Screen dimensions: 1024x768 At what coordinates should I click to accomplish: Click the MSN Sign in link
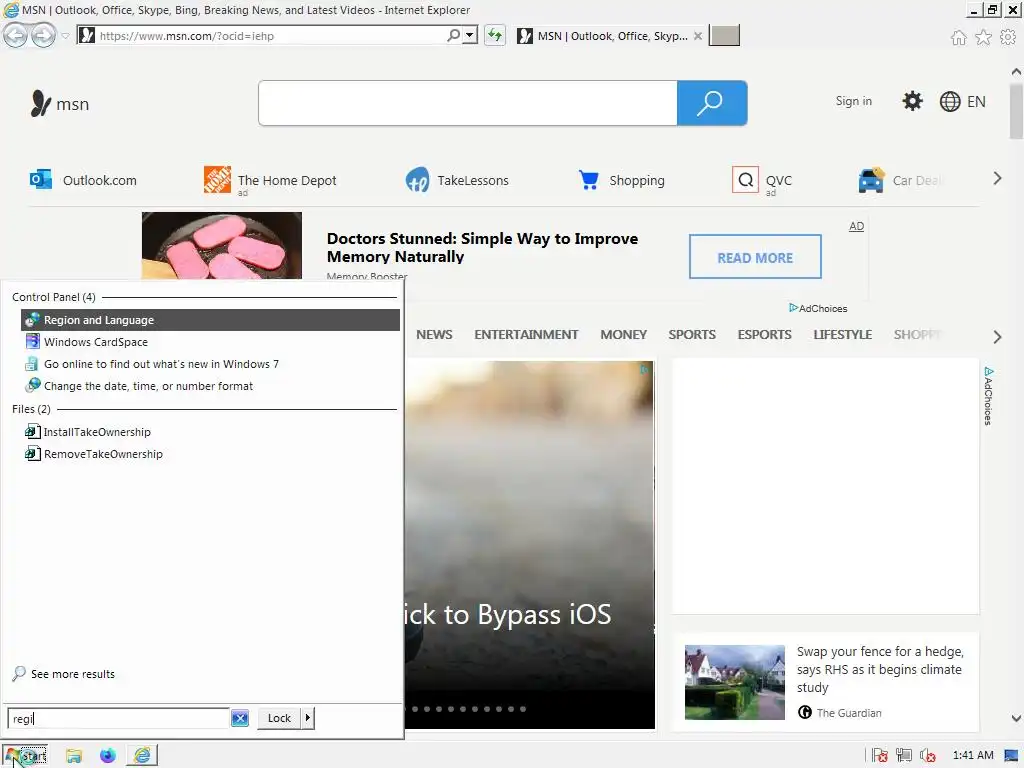pyautogui.click(x=854, y=101)
